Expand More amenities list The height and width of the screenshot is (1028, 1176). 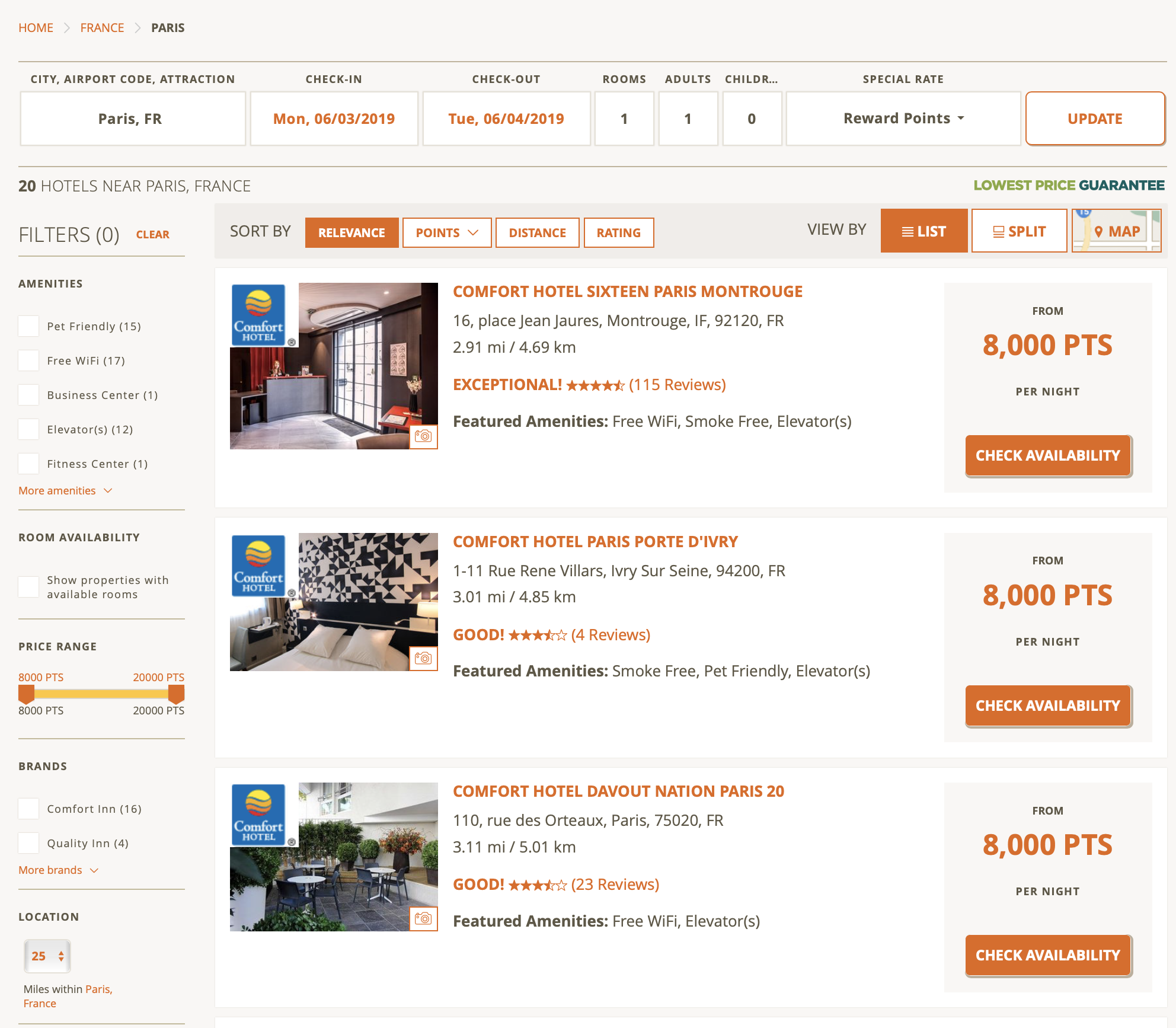click(65, 491)
